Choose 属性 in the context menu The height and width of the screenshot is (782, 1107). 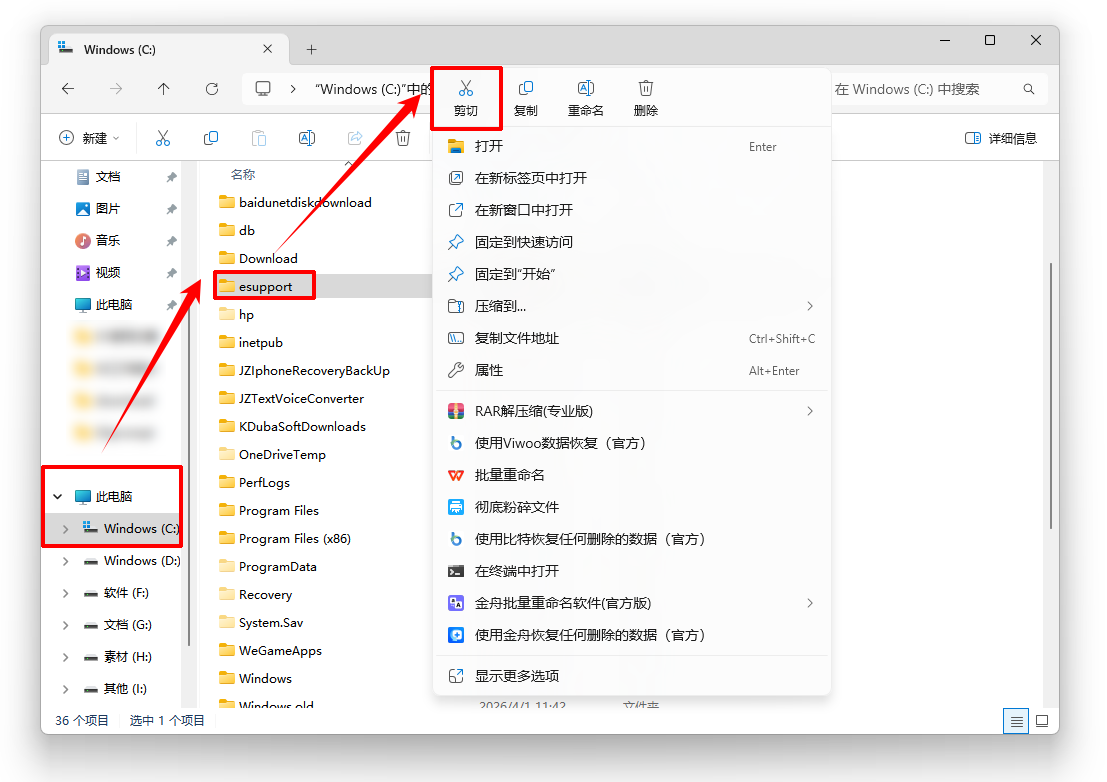631,370
